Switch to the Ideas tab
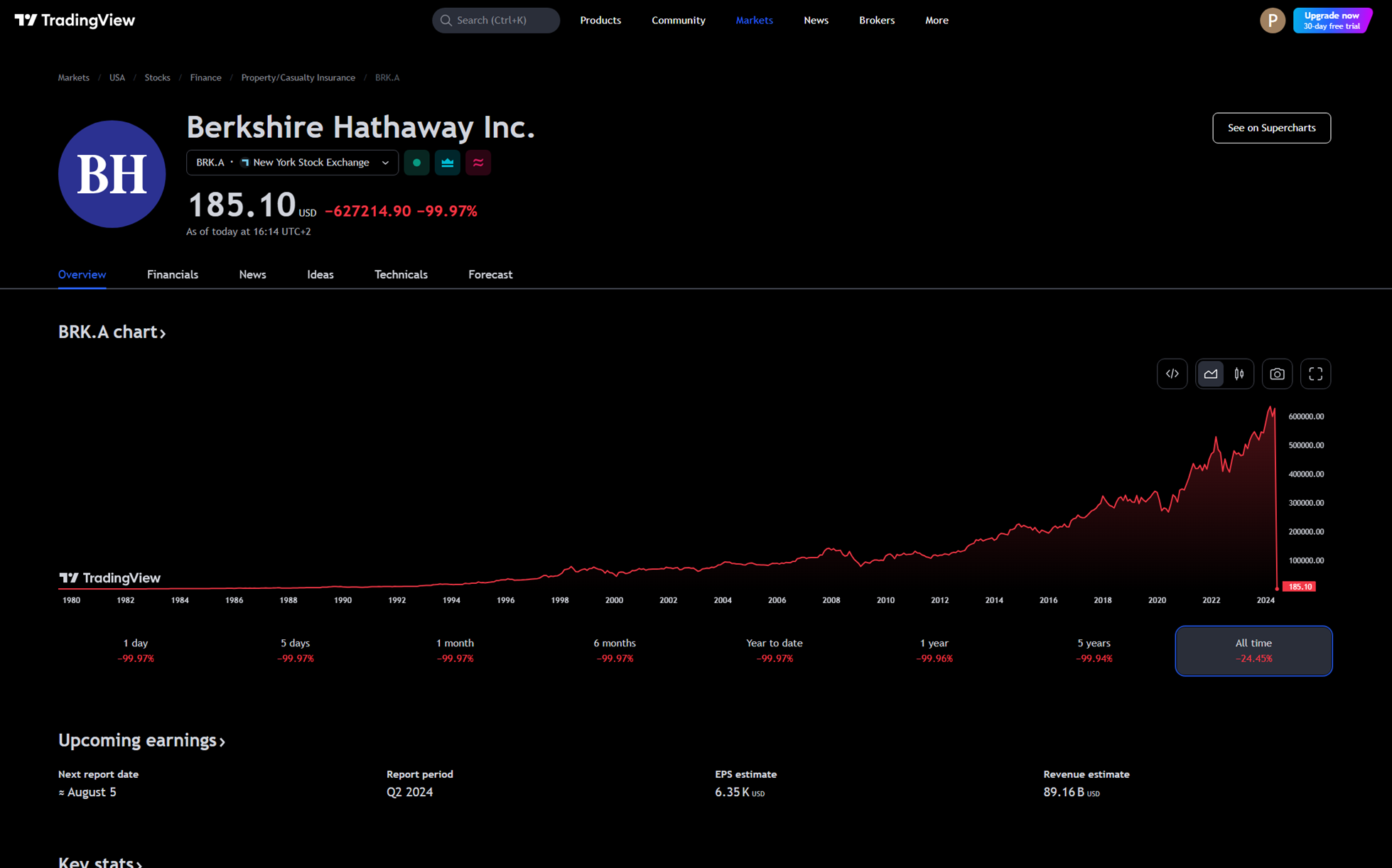Screen dimensions: 1392x868 [320, 275]
